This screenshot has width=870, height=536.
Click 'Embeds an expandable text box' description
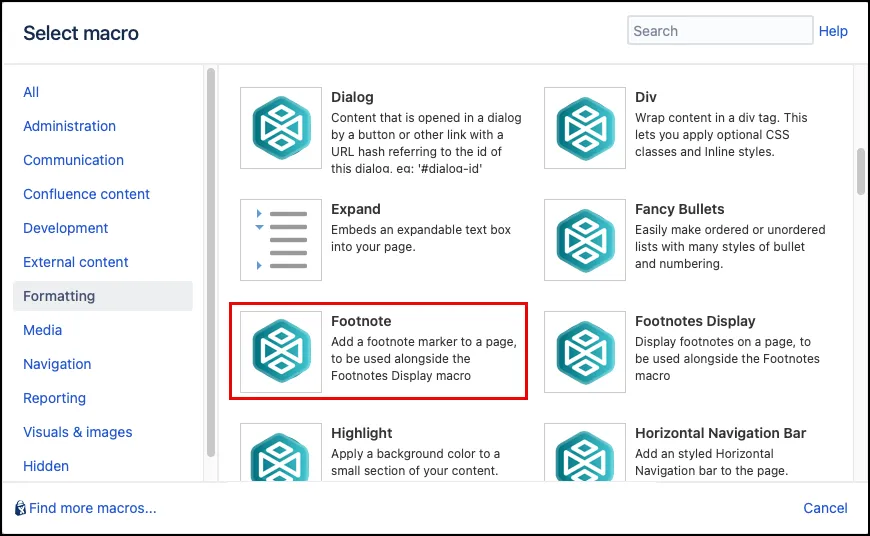[x=421, y=238]
